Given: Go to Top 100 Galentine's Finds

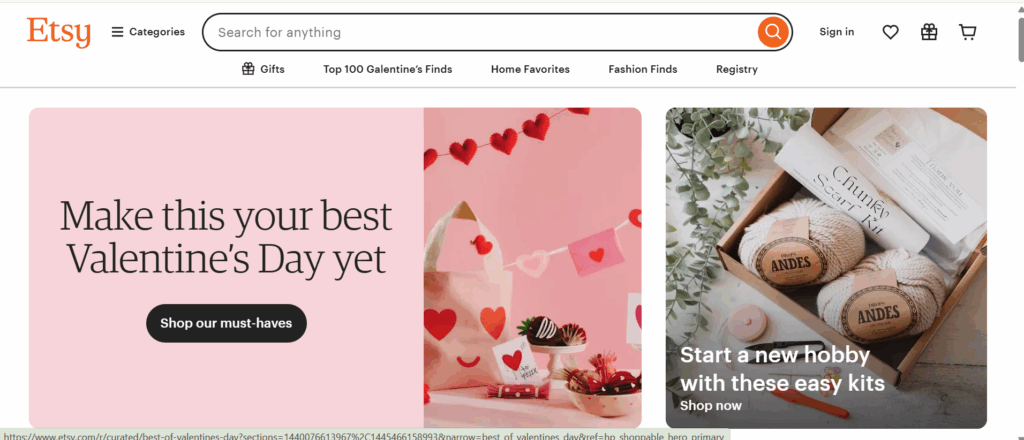Looking at the screenshot, I should click(387, 69).
